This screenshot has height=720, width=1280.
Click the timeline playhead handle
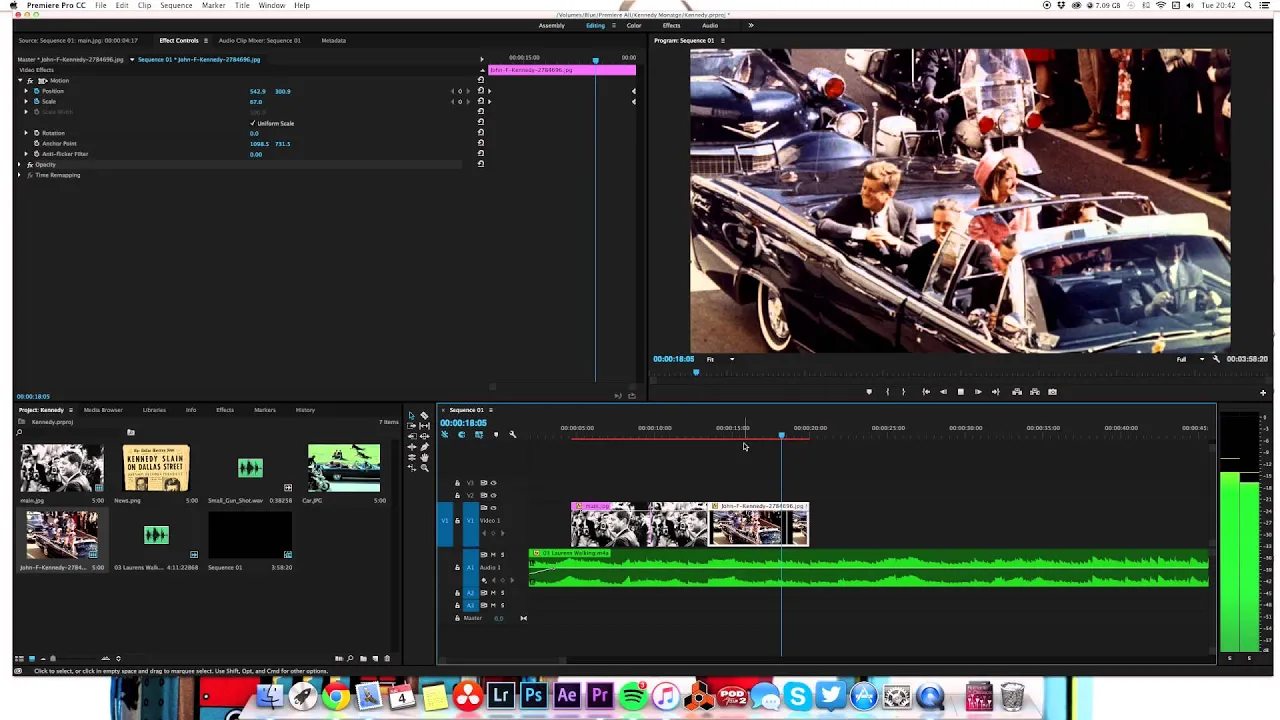click(x=781, y=435)
